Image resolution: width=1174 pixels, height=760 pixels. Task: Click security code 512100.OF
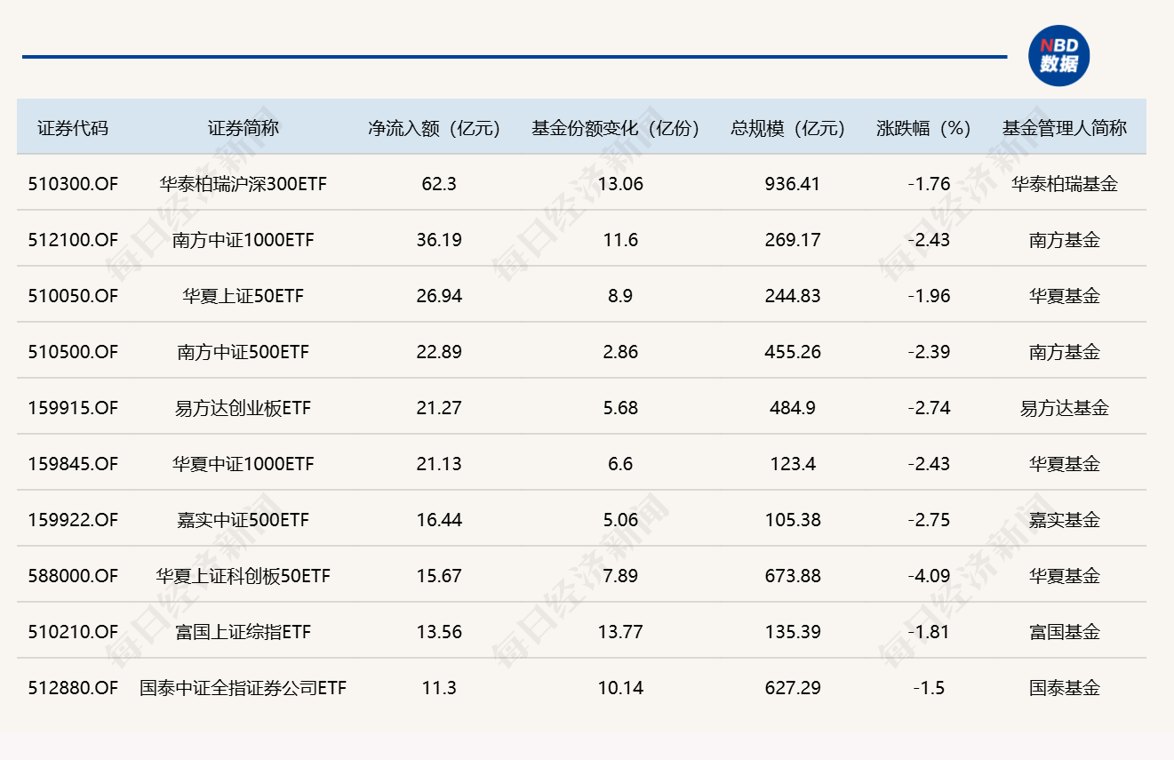(73, 240)
